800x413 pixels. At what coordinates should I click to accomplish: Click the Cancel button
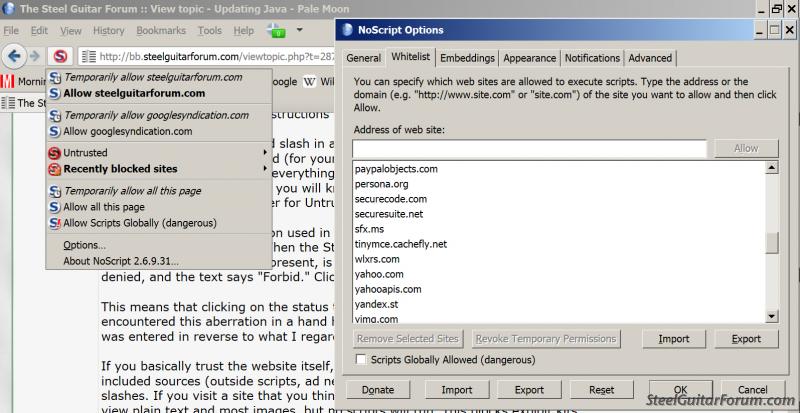753,390
